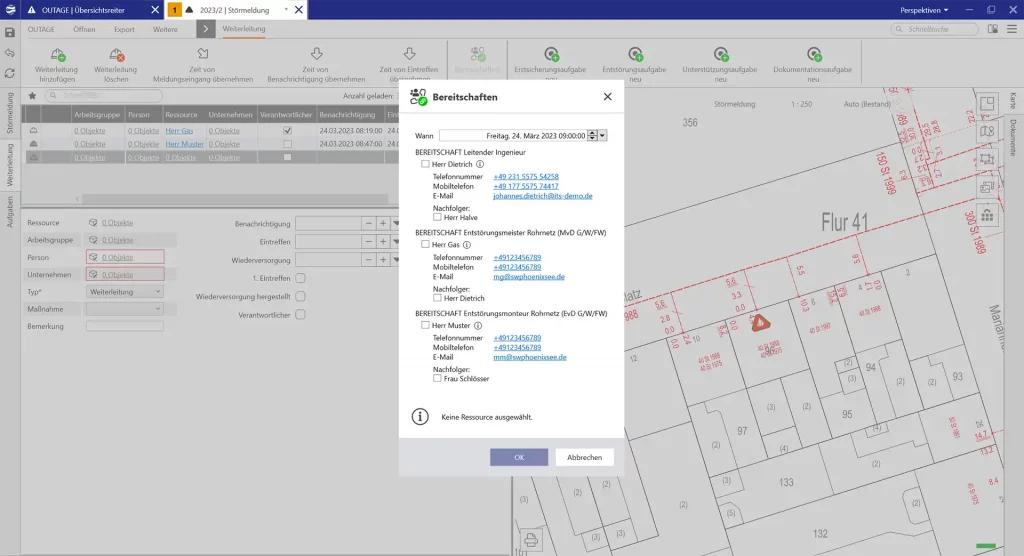
Task: Check the Herr Muster standby checkbox
Action: 425,325
